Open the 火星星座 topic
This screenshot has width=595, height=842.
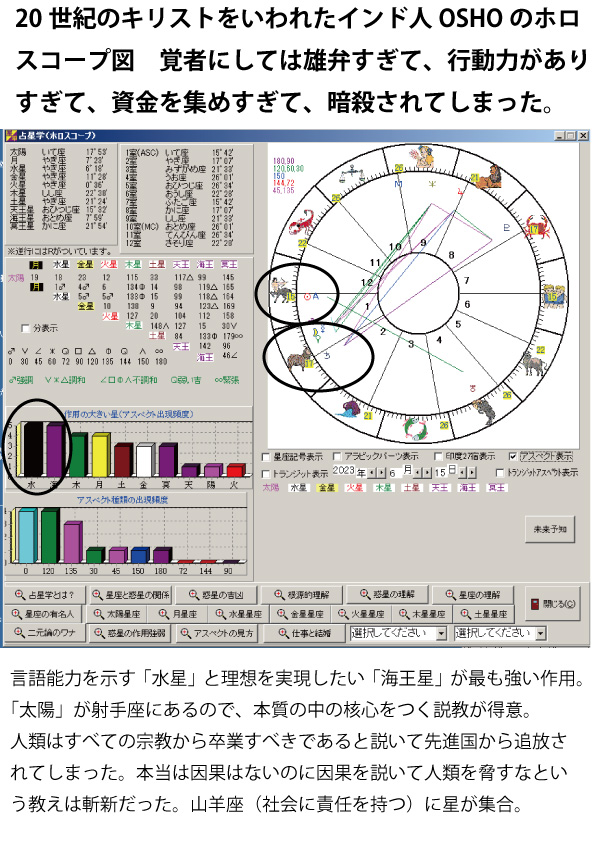click(361, 614)
